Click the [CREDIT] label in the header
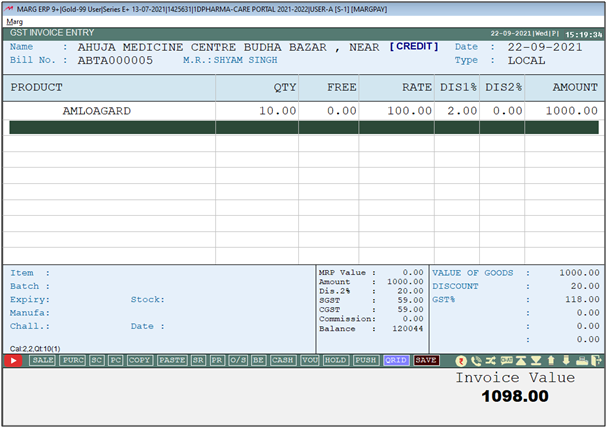The image size is (608, 428). (x=414, y=47)
